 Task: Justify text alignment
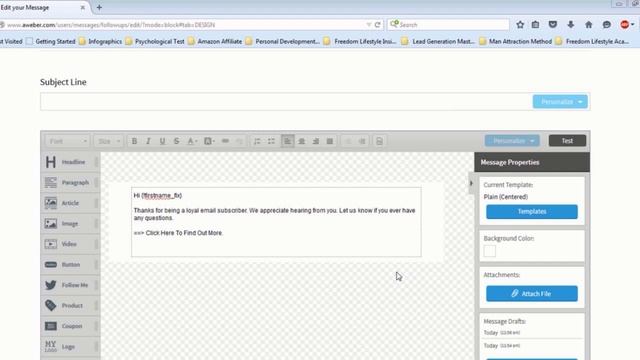tap(330, 141)
